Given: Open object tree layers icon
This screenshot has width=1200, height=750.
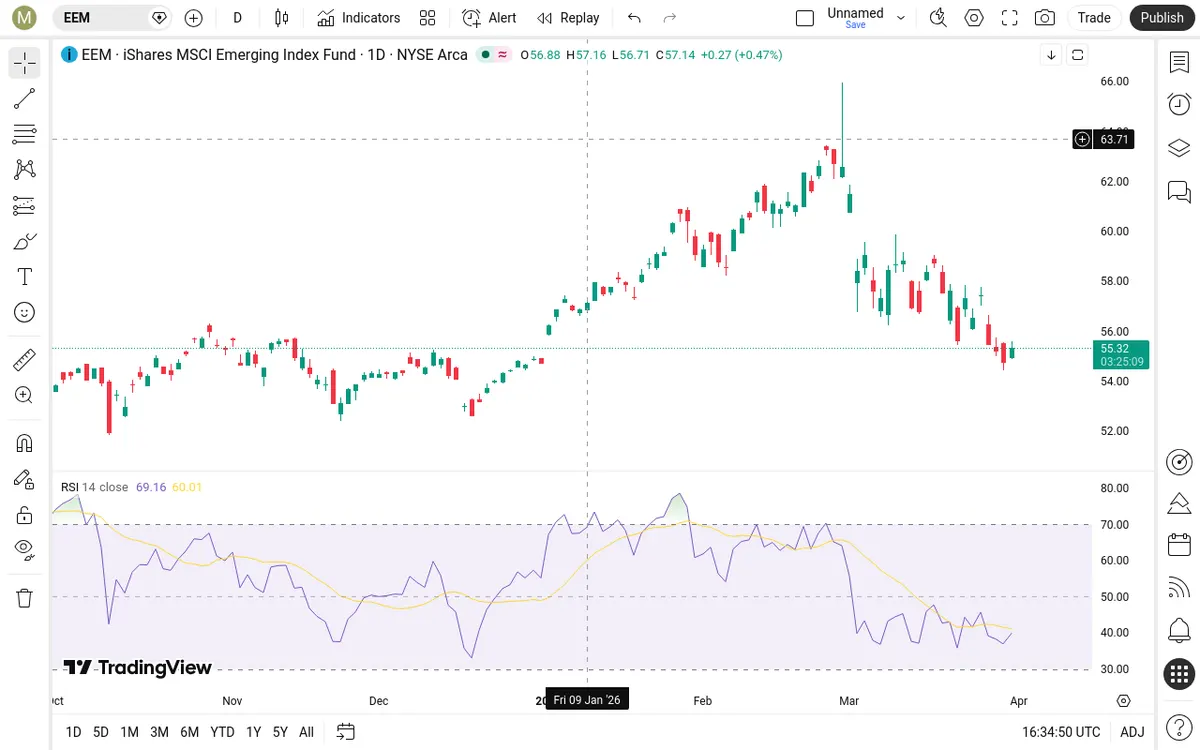Looking at the screenshot, I should (1179, 148).
